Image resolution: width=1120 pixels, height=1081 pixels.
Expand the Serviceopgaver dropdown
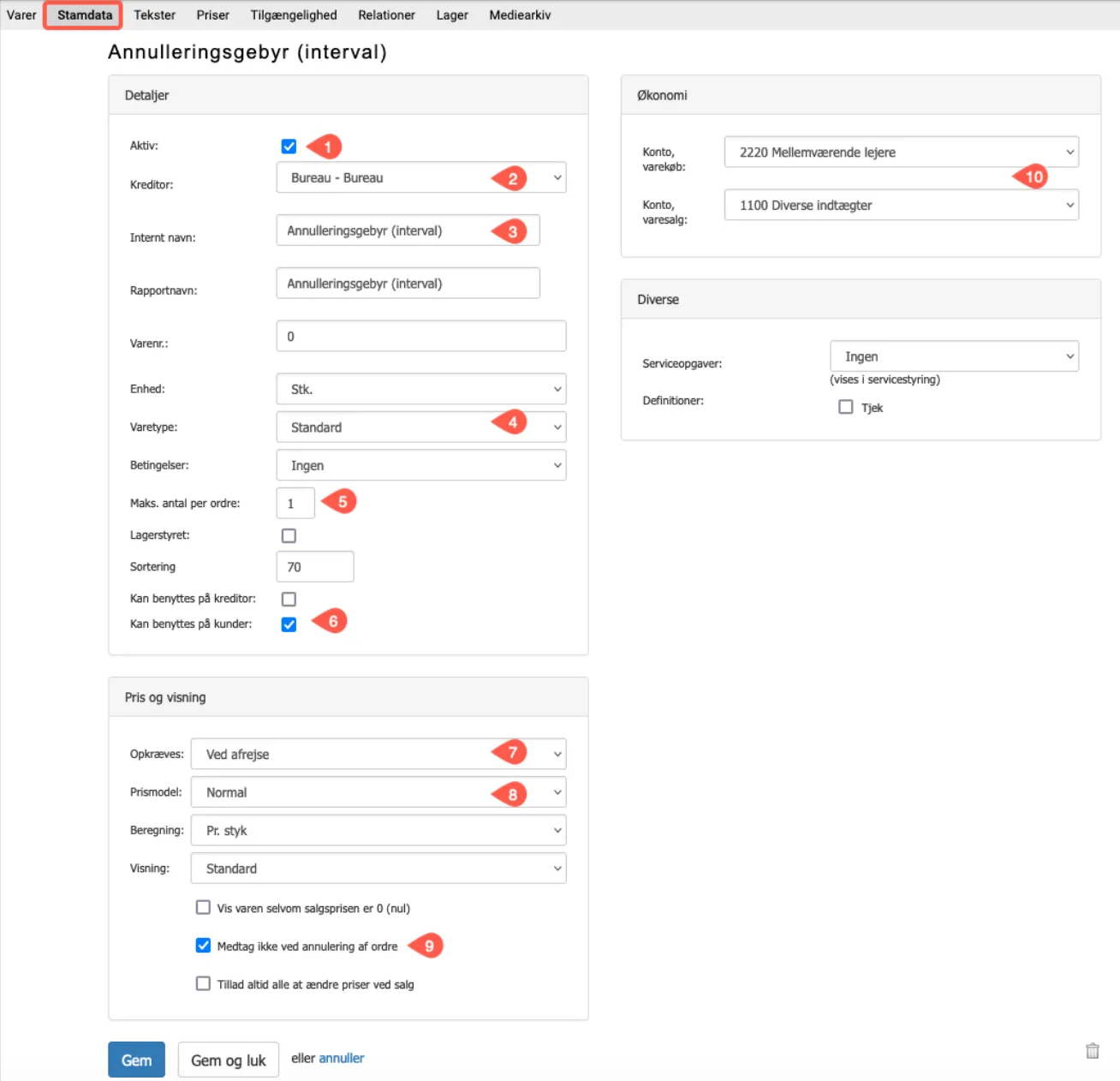(953, 356)
